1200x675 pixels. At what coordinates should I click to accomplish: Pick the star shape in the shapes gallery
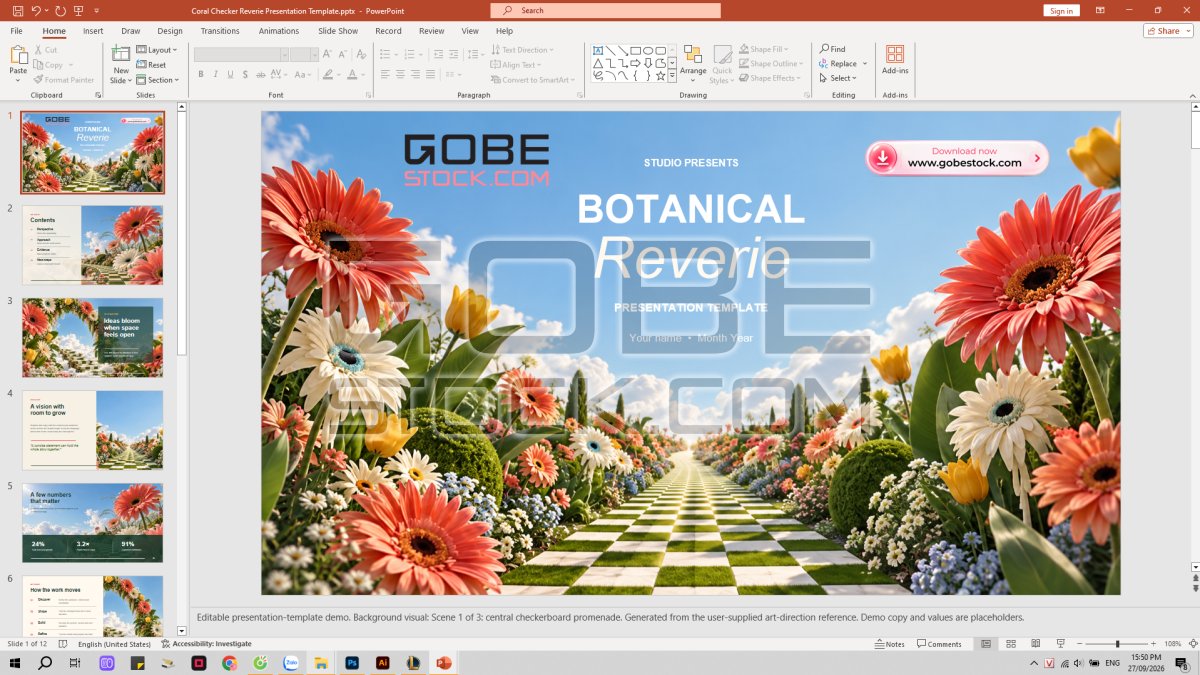(x=660, y=76)
